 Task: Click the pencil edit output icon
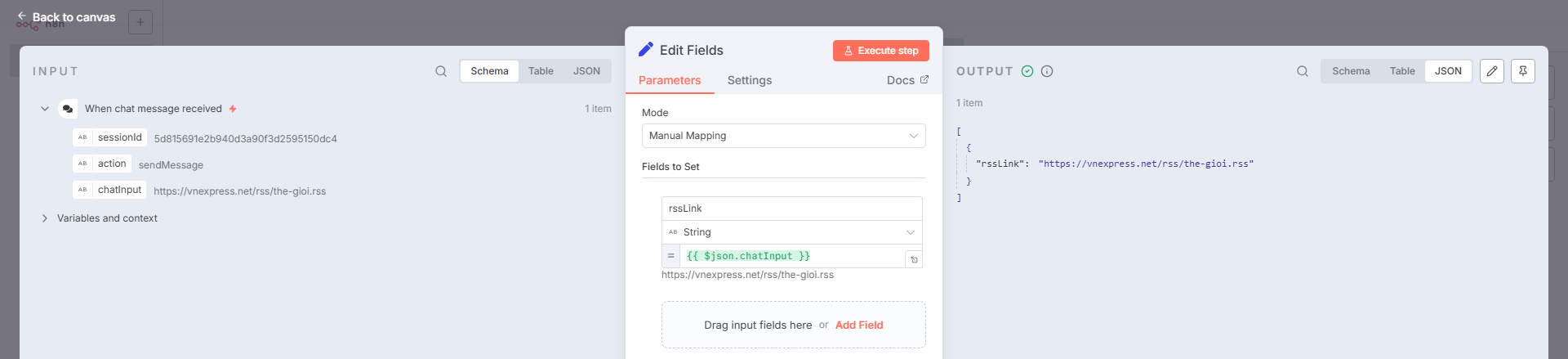coord(1492,71)
